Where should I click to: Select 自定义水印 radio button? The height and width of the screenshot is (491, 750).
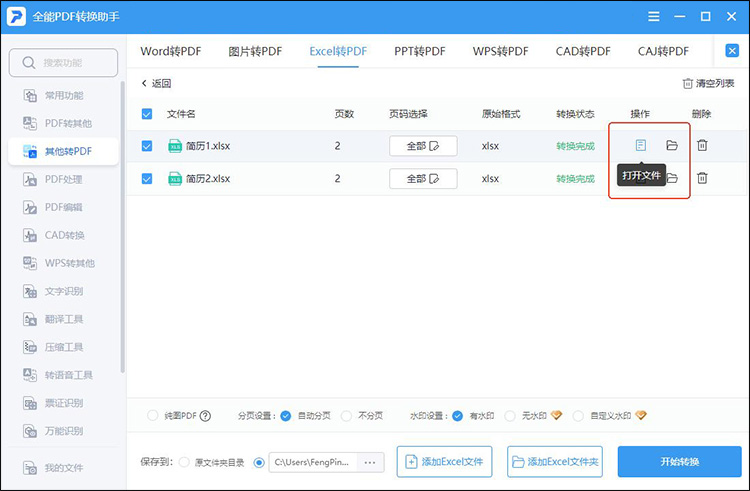click(x=578, y=416)
